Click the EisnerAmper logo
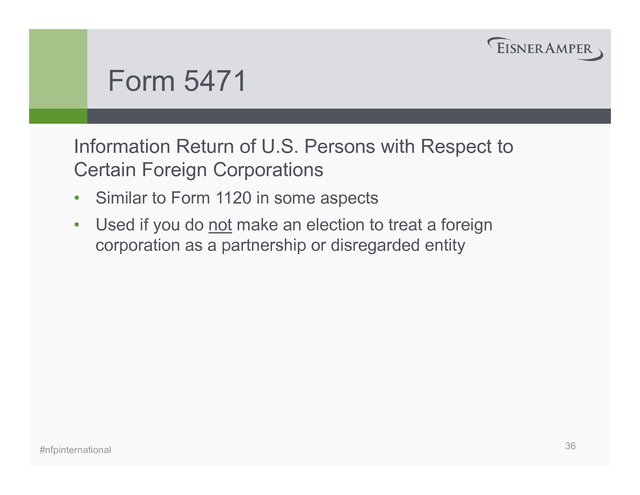The width and height of the screenshot is (640, 495). click(x=544, y=50)
